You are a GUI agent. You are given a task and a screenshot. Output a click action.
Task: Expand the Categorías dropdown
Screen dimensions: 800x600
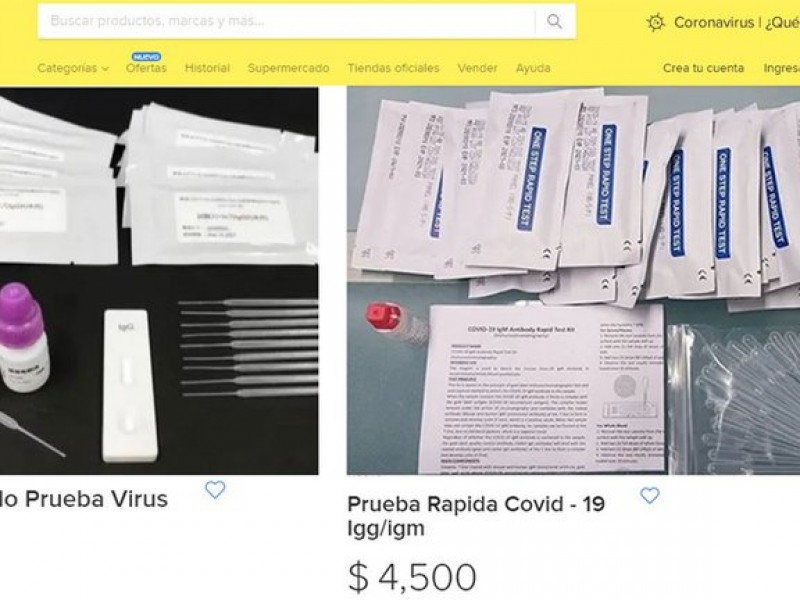click(73, 68)
